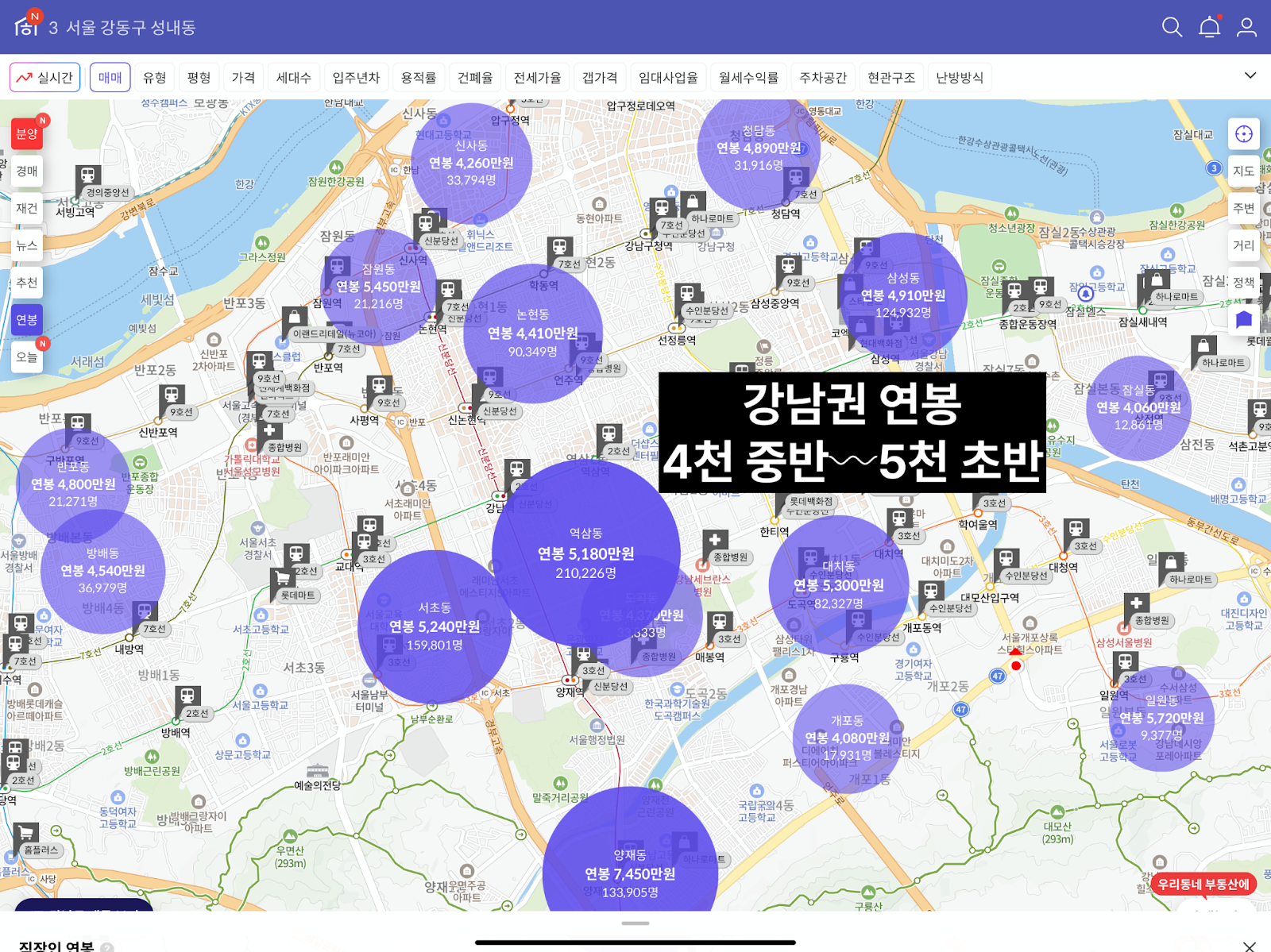Tap the 홈플러스 shopping cart icon
Image resolution: width=1271 pixels, height=952 pixels.
[26, 834]
